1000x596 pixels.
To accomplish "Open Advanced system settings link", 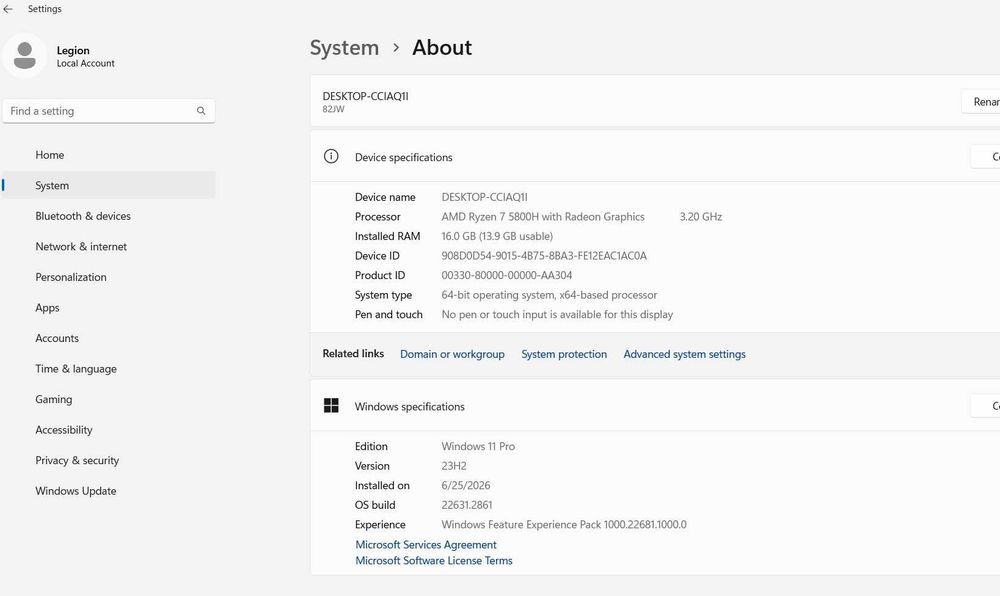I will click(x=684, y=354).
